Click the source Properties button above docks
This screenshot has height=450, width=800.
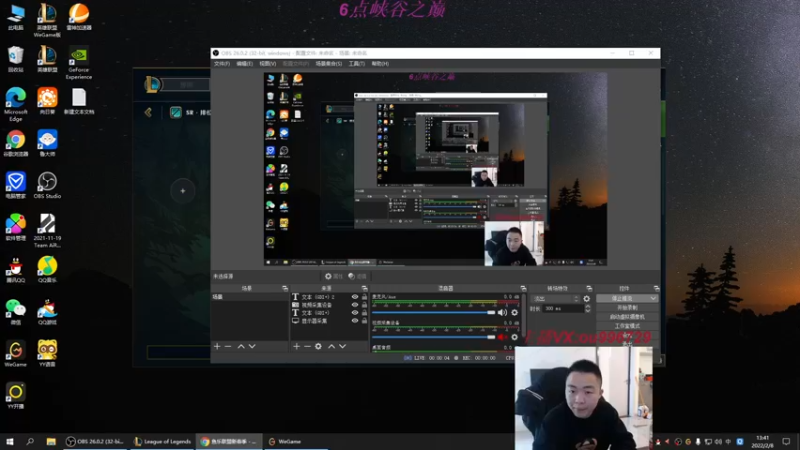[x=334, y=276]
